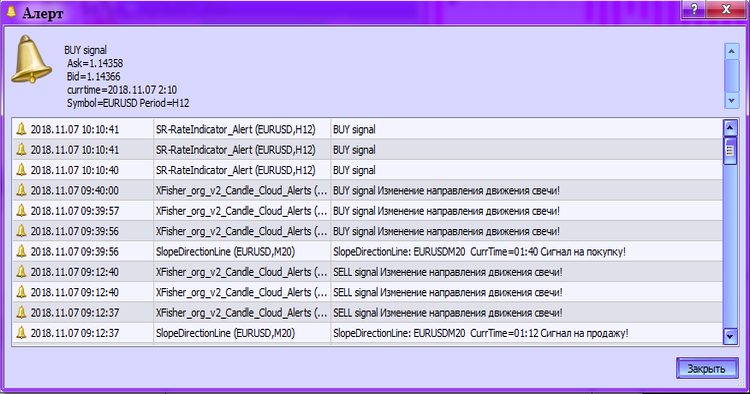Click the bell icon of the 09:39:56 XFisher row

point(21,230)
